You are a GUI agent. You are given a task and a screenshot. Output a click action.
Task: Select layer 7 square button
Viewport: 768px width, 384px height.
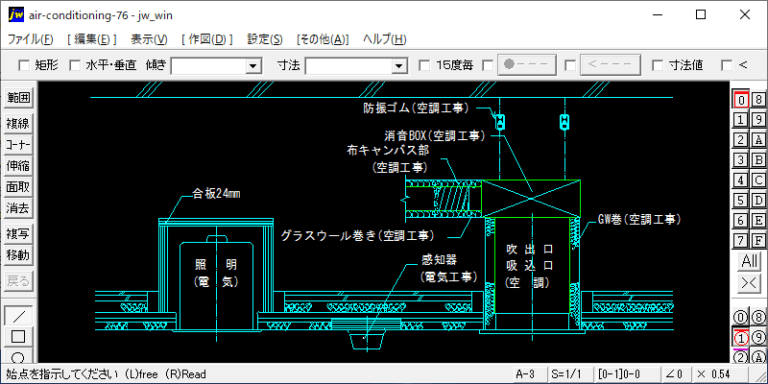tap(741, 240)
